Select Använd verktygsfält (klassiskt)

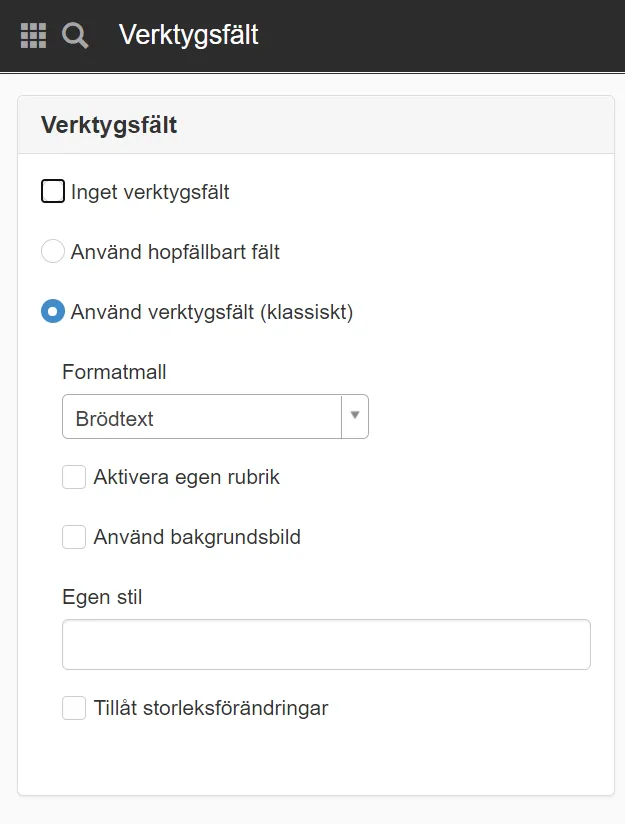[x=52, y=311]
